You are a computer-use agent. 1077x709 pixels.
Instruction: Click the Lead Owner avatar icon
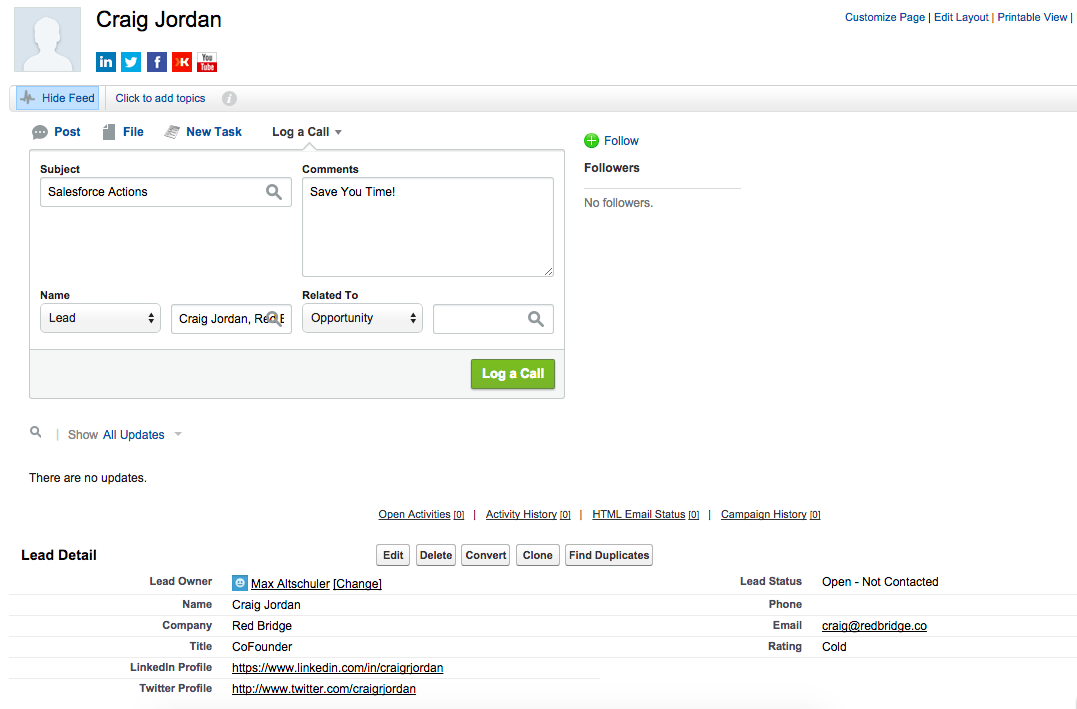click(x=240, y=583)
